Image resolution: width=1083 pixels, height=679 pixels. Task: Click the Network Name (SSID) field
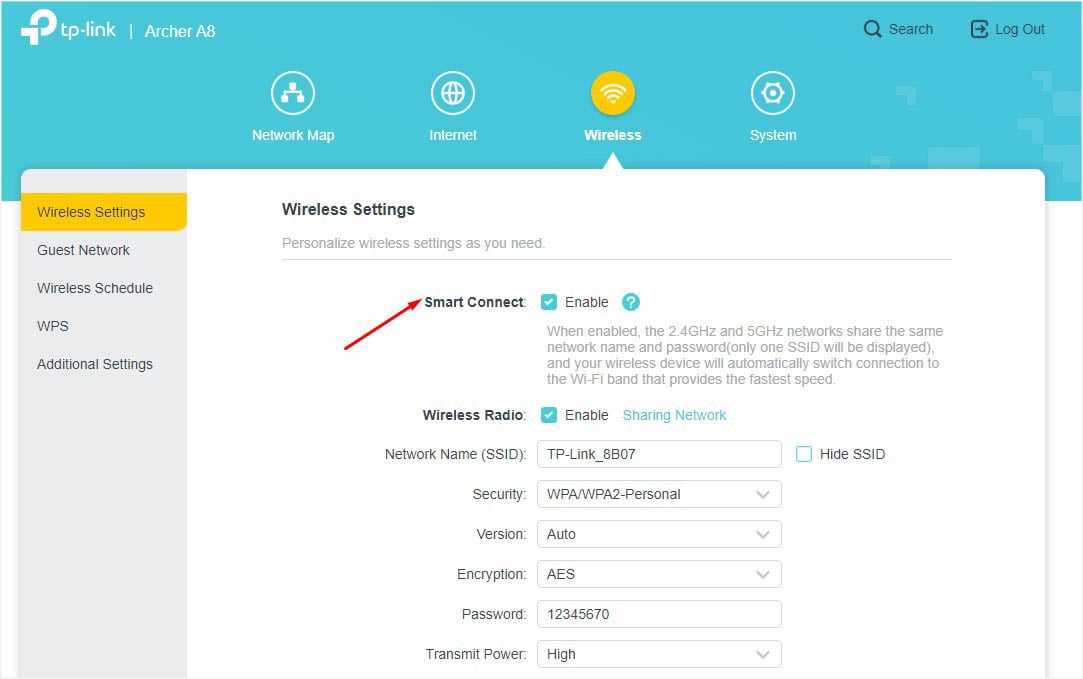pos(660,454)
